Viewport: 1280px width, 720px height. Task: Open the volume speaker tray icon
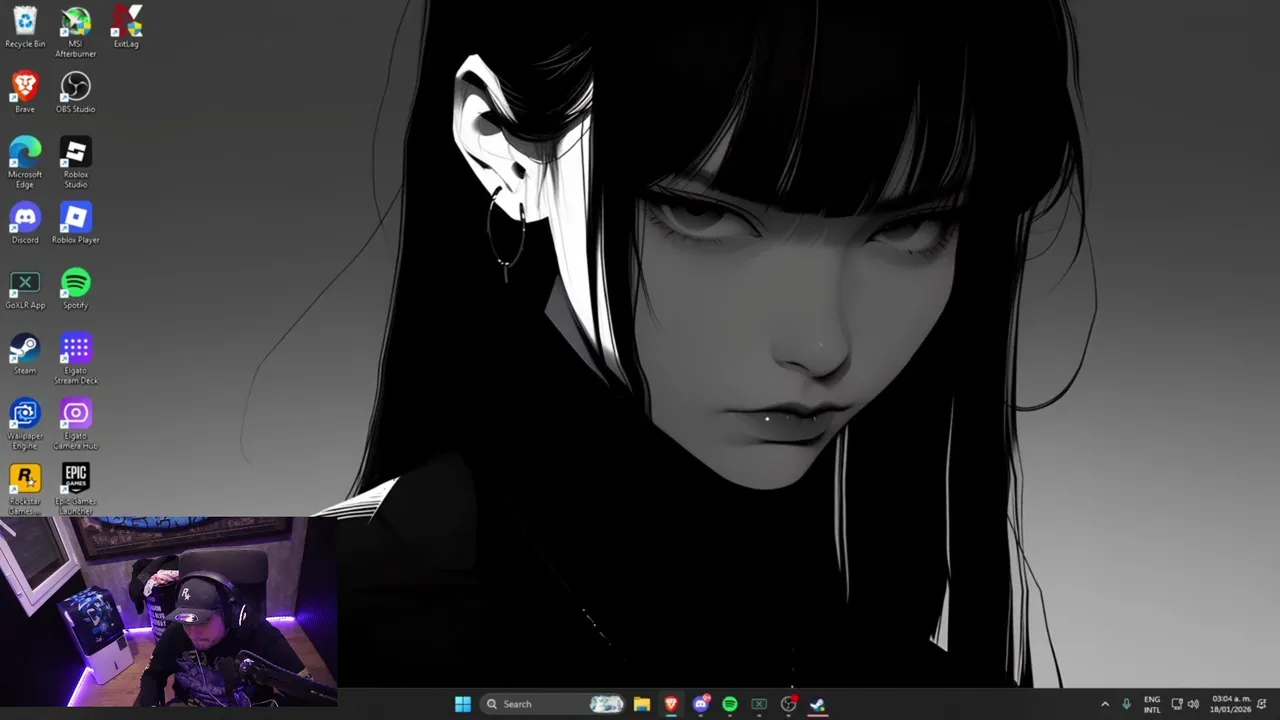1193,704
